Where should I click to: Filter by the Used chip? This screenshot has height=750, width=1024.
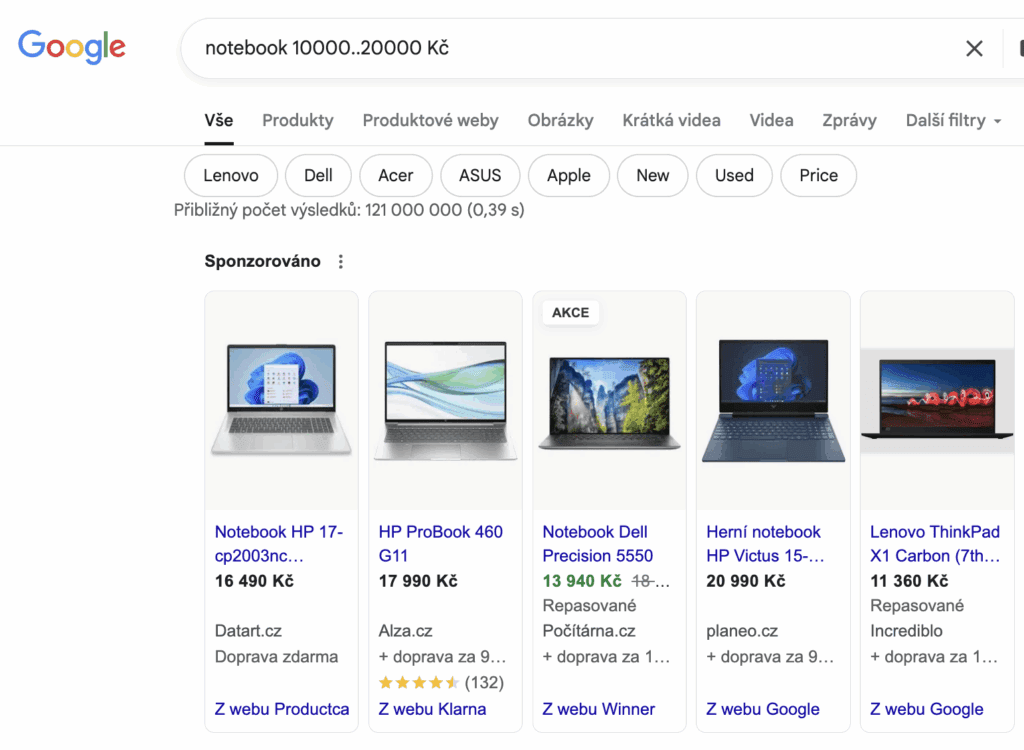tap(734, 176)
